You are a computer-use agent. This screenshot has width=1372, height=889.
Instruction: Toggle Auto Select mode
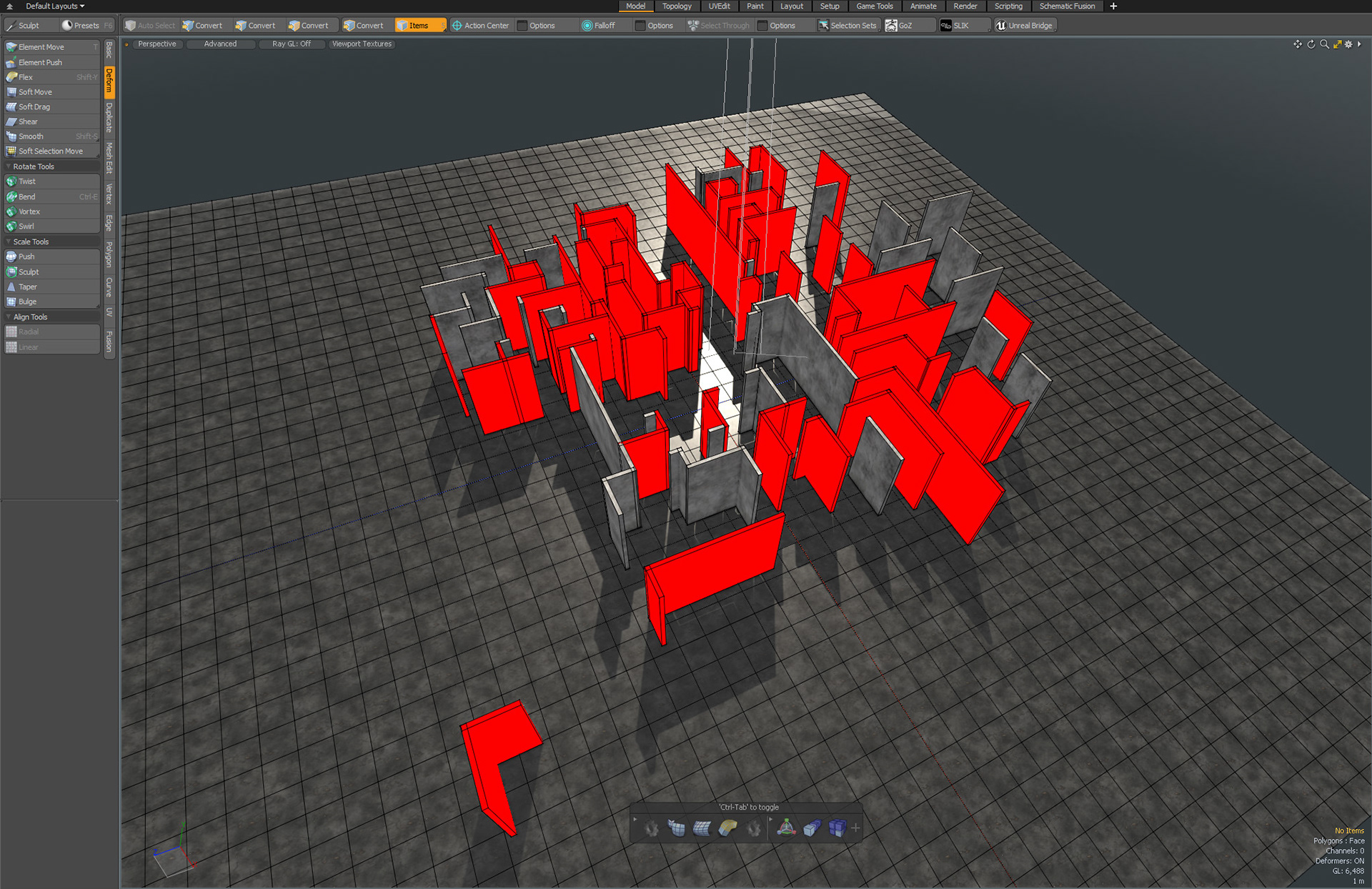tap(150, 26)
